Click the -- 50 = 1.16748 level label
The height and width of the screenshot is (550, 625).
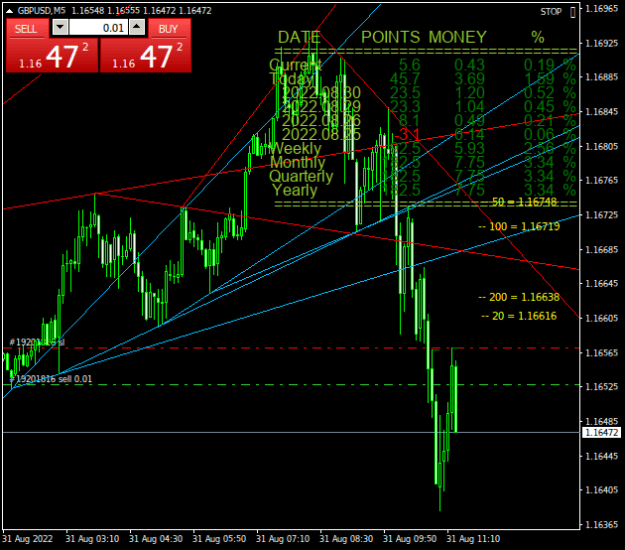519,202
